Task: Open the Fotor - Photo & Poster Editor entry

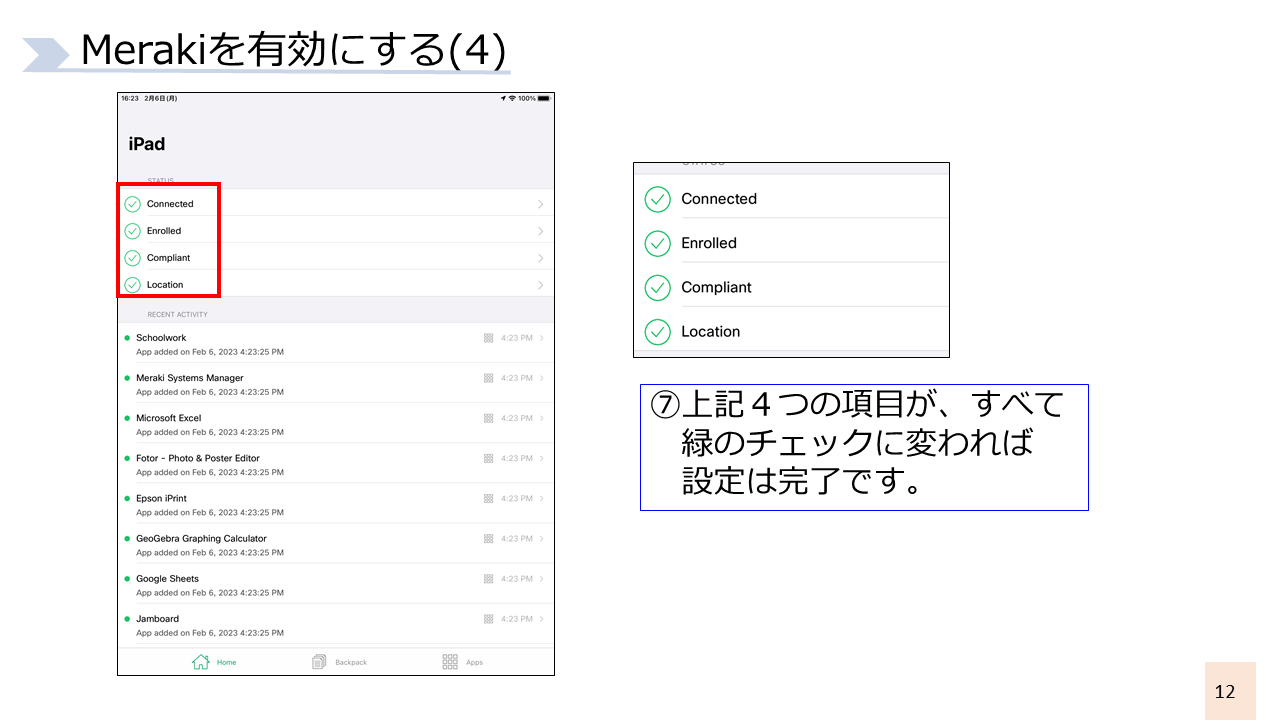Action: click(336, 464)
